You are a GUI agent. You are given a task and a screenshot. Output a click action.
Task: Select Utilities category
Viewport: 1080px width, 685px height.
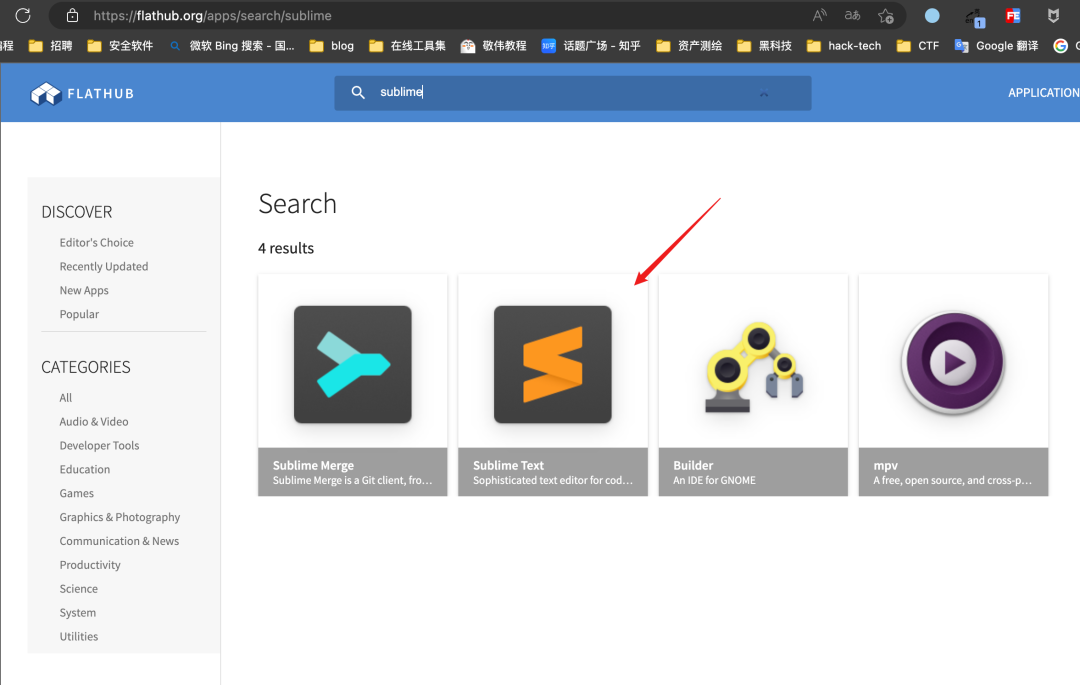[79, 636]
